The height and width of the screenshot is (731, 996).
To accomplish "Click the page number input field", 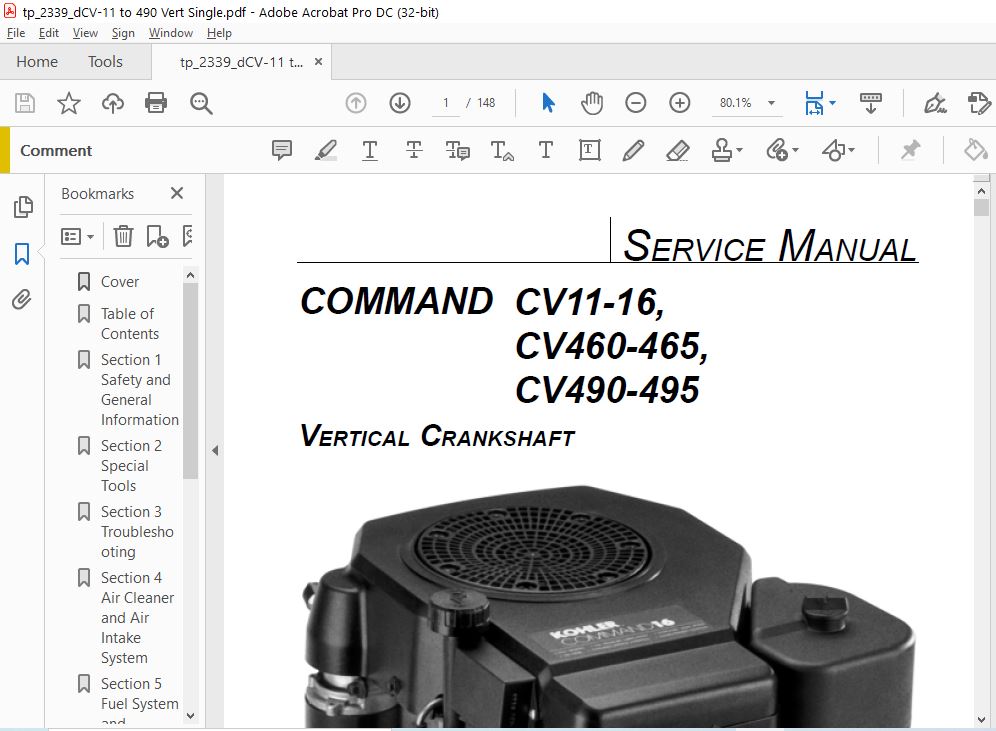I will click(x=446, y=103).
